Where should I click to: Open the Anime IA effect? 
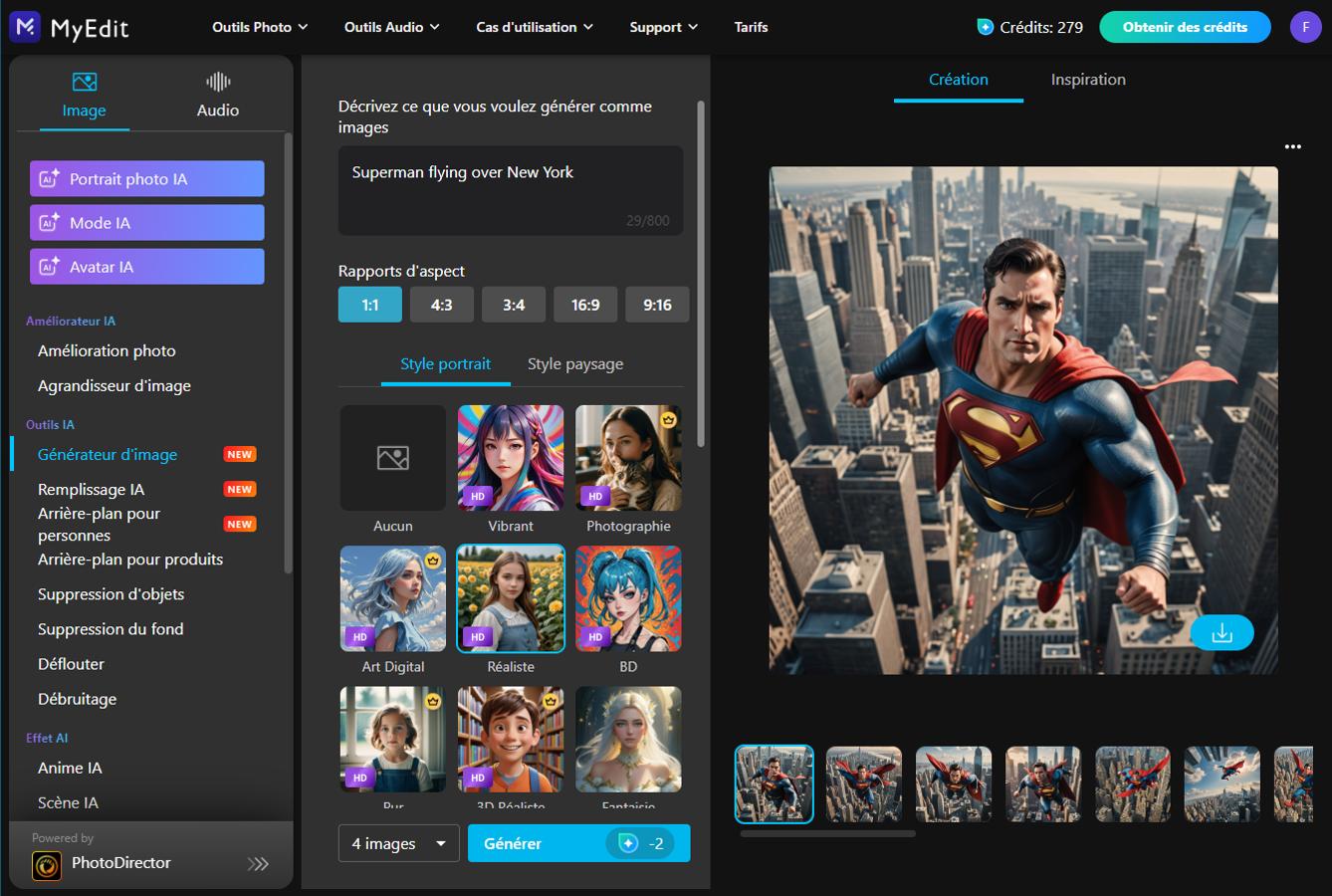pos(70,768)
